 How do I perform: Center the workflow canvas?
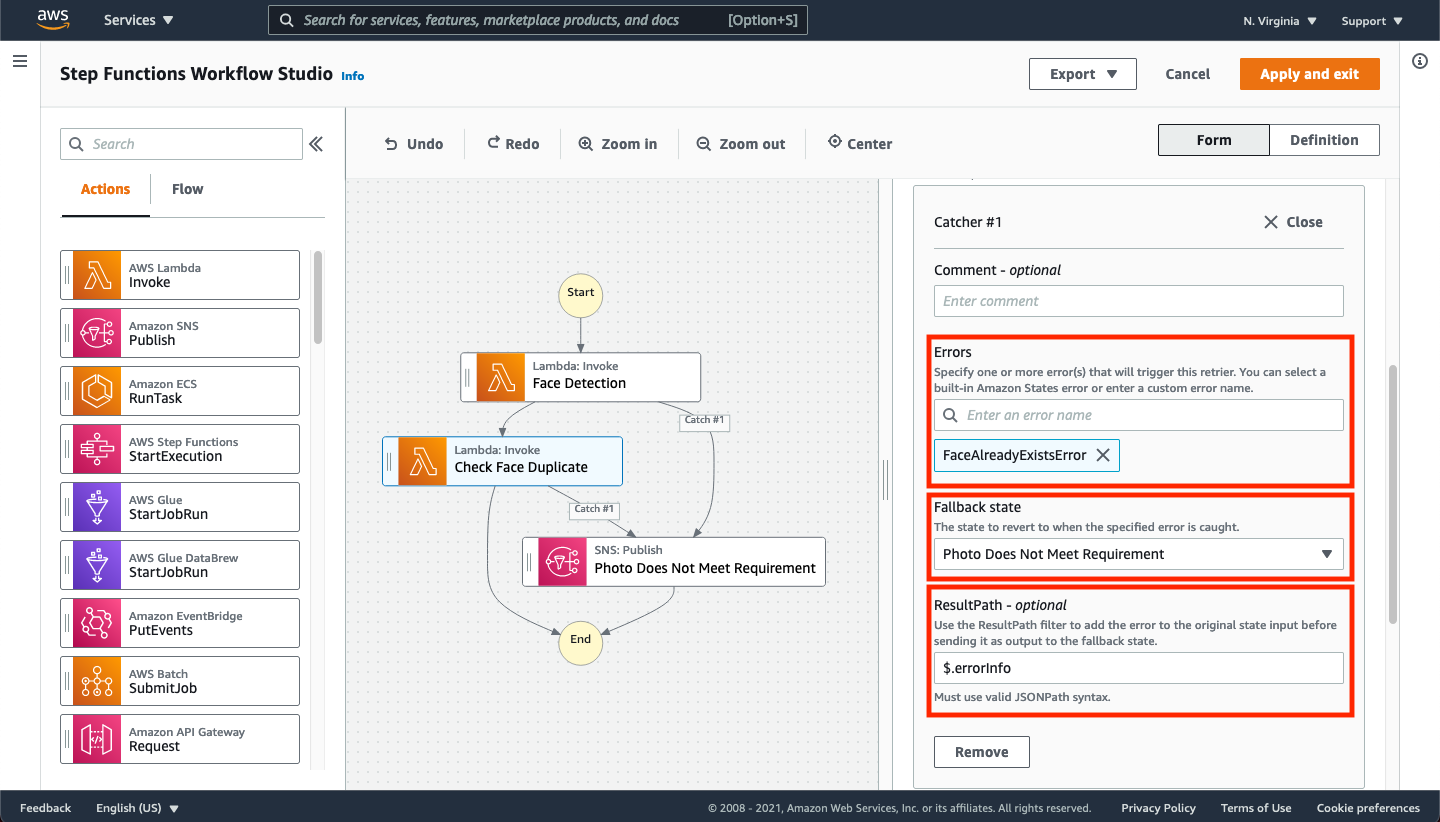point(860,144)
